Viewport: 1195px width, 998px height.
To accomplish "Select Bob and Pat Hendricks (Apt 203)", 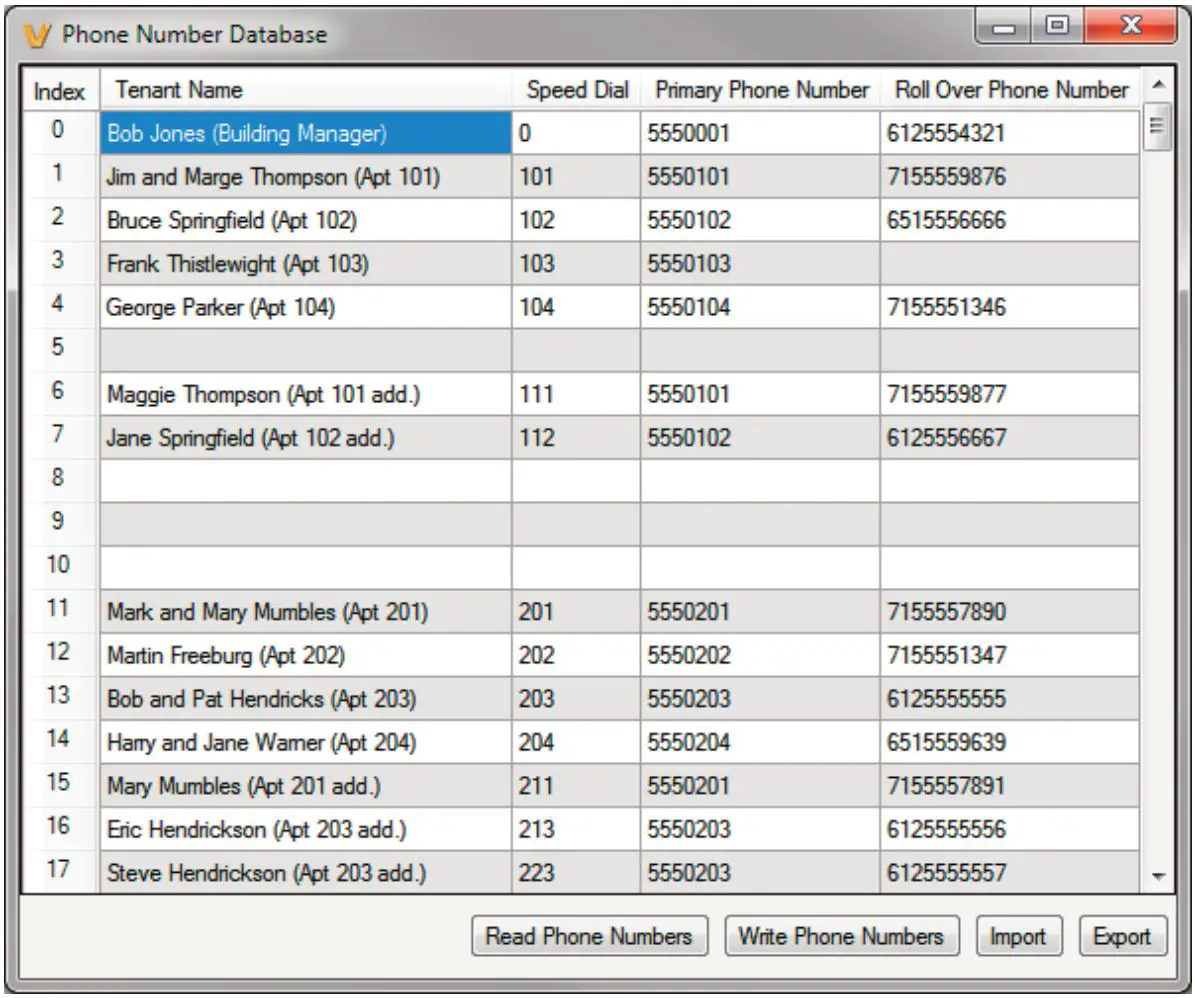I will [306, 699].
